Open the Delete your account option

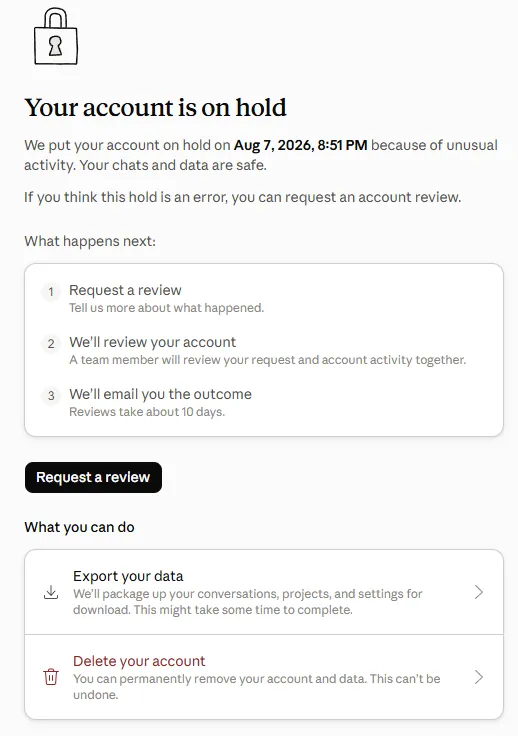click(264, 677)
